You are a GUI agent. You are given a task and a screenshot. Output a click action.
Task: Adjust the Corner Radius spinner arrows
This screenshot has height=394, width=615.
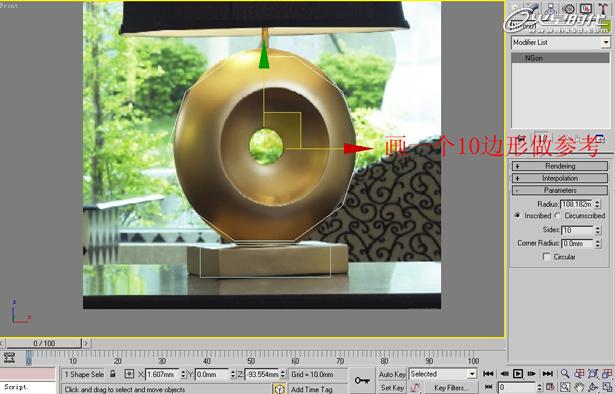coord(597,243)
